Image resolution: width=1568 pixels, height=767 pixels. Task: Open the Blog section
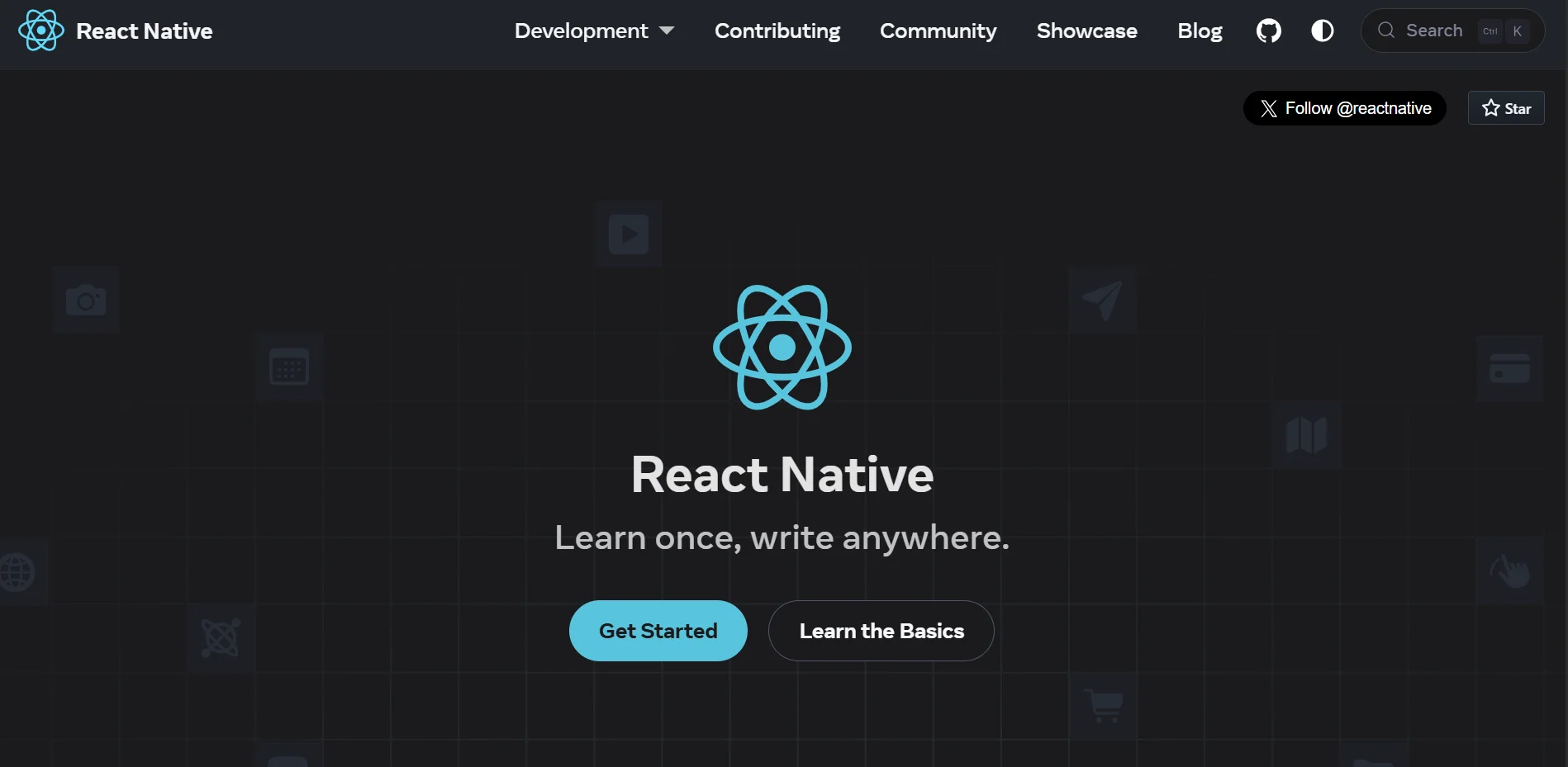pos(1199,31)
